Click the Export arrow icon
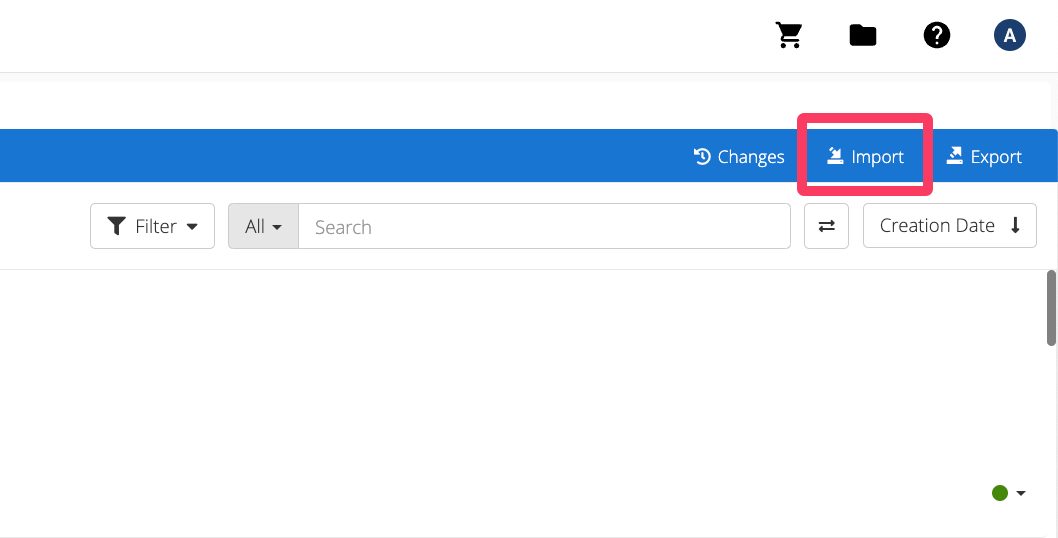 (x=954, y=157)
